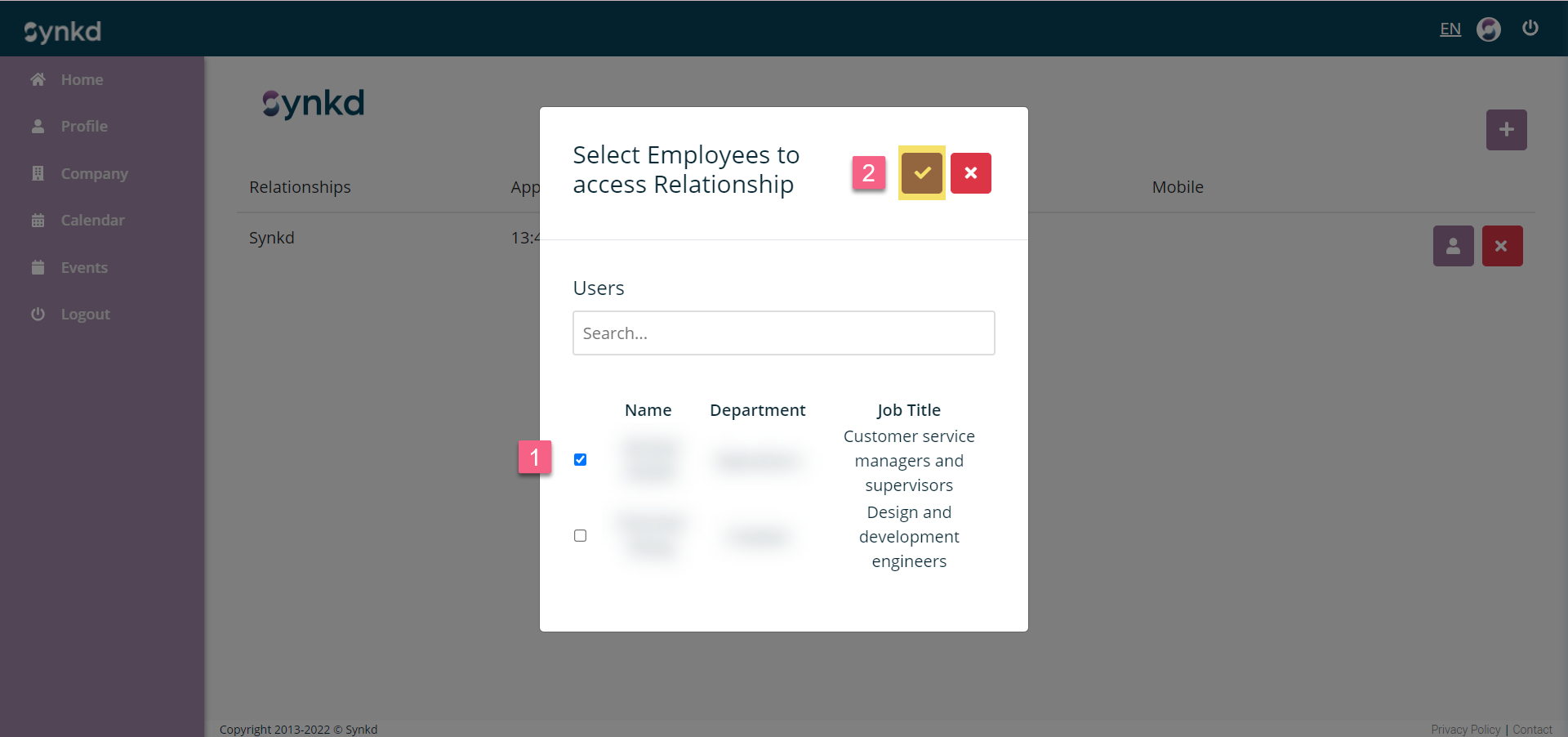Click the red X icon on Synkd row
The width and height of the screenshot is (1568, 737).
coord(1502,245)
